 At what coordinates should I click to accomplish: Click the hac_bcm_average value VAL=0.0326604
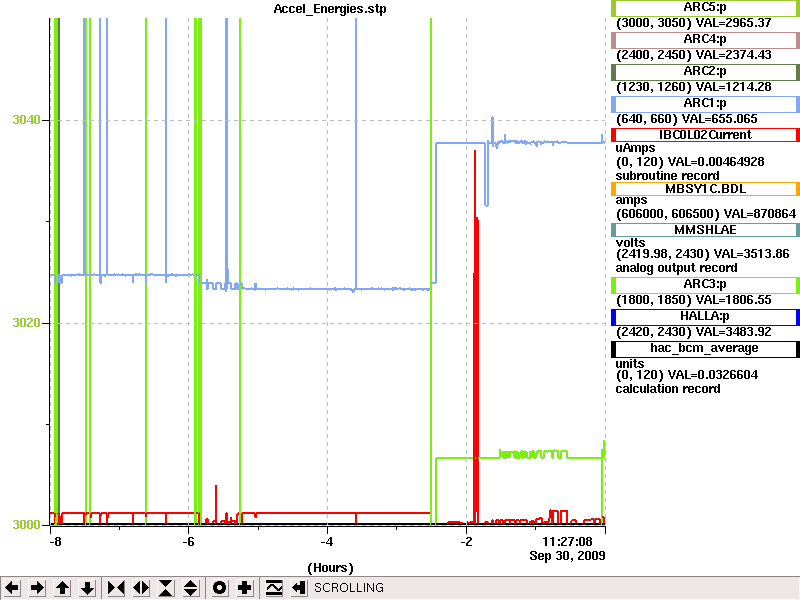[713, 375]
